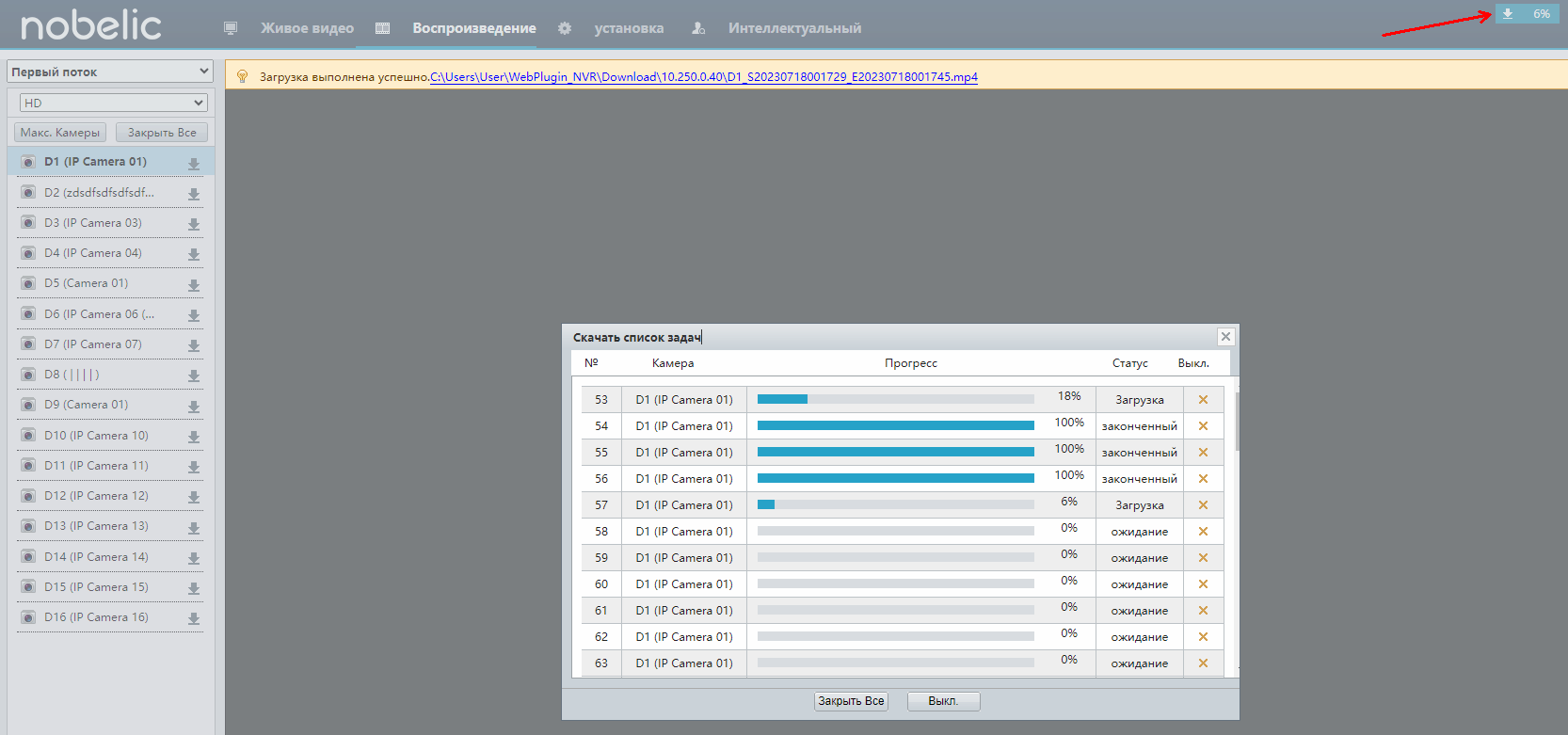Screen dimensions: 1568x735
Task: Click download icon for D16 (IP Camera 16)
Action: tap(194, 618)
